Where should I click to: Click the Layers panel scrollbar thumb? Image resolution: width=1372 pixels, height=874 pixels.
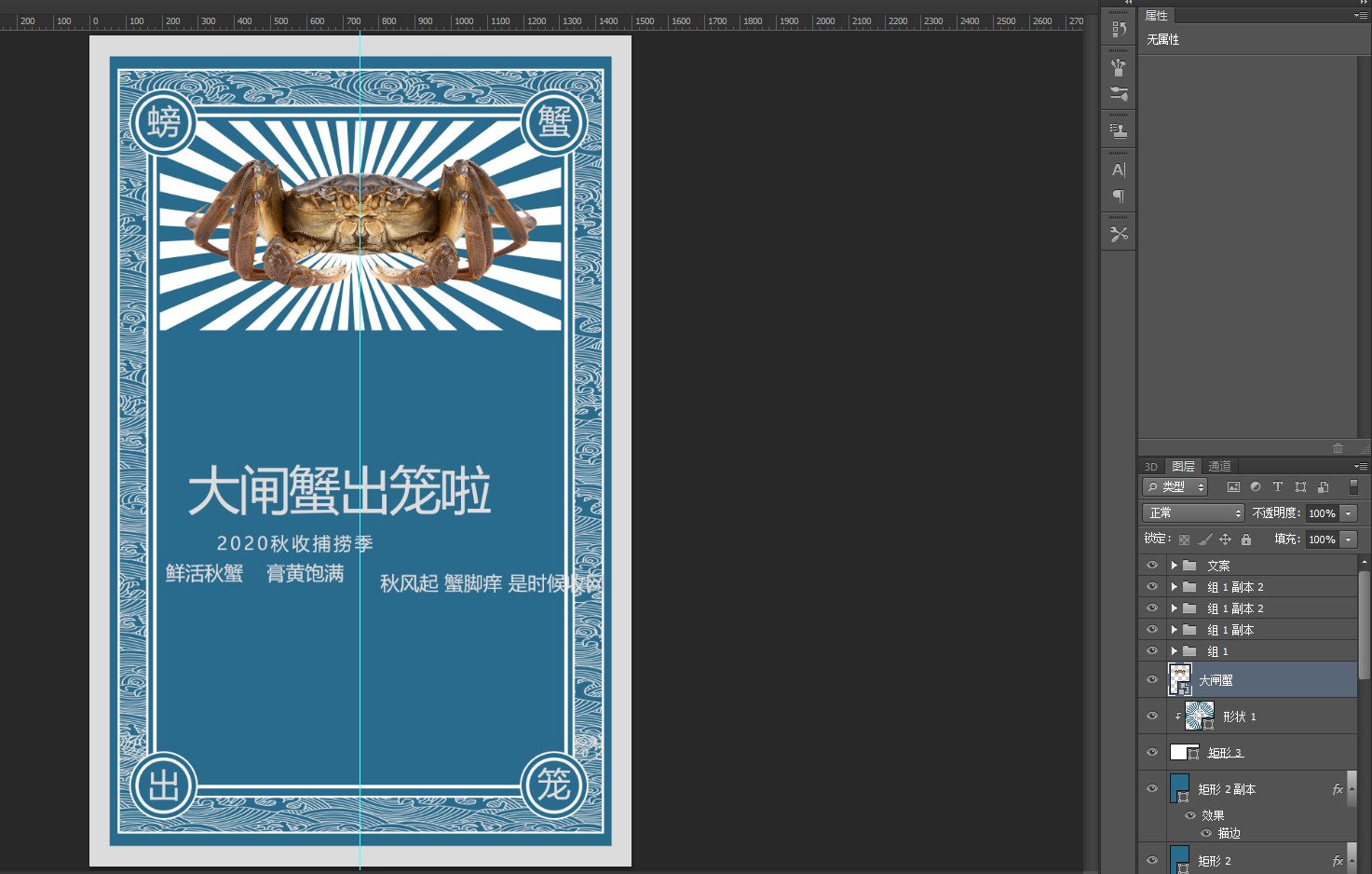pyautogui.click(x=1365, y=624)
